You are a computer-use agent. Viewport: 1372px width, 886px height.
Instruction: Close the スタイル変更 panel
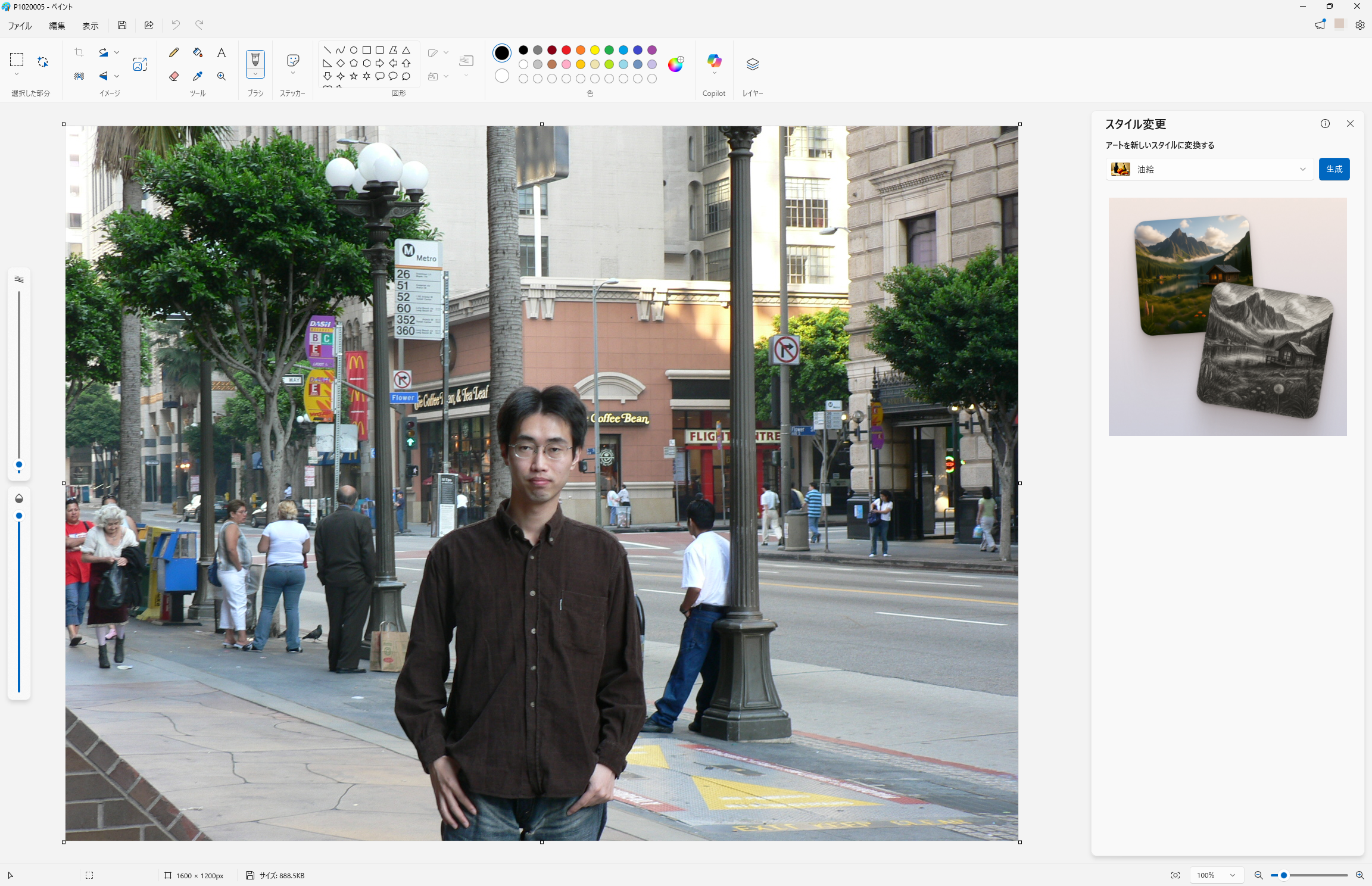(x=1350, y=124)
